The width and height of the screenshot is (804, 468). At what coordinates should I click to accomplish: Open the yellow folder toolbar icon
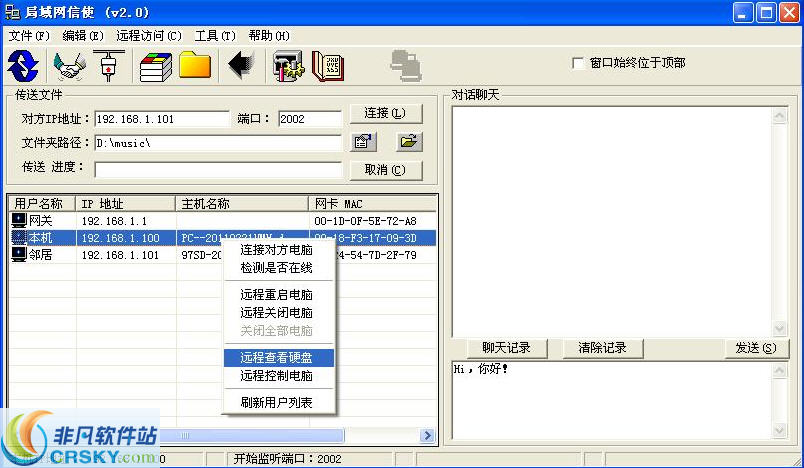[x=195, y=65]
